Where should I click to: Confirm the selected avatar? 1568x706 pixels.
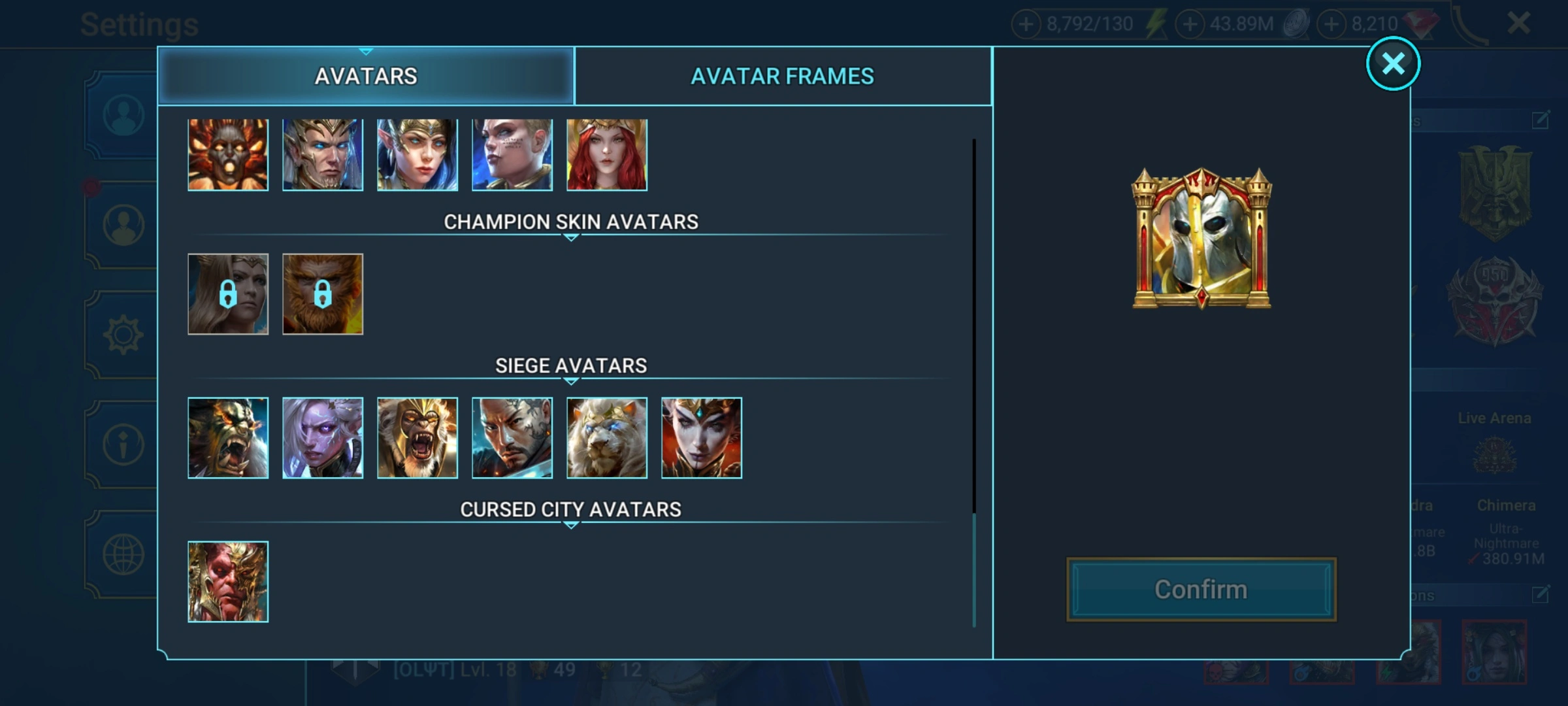coord(1201,590)
